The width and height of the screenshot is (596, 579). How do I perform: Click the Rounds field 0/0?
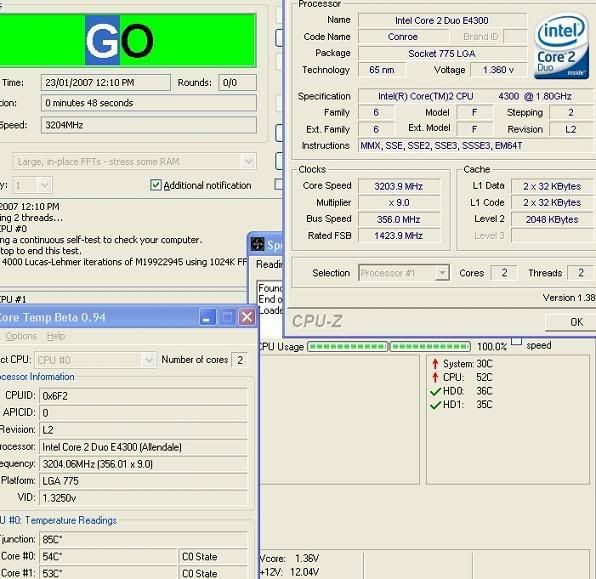coord(238,82)
